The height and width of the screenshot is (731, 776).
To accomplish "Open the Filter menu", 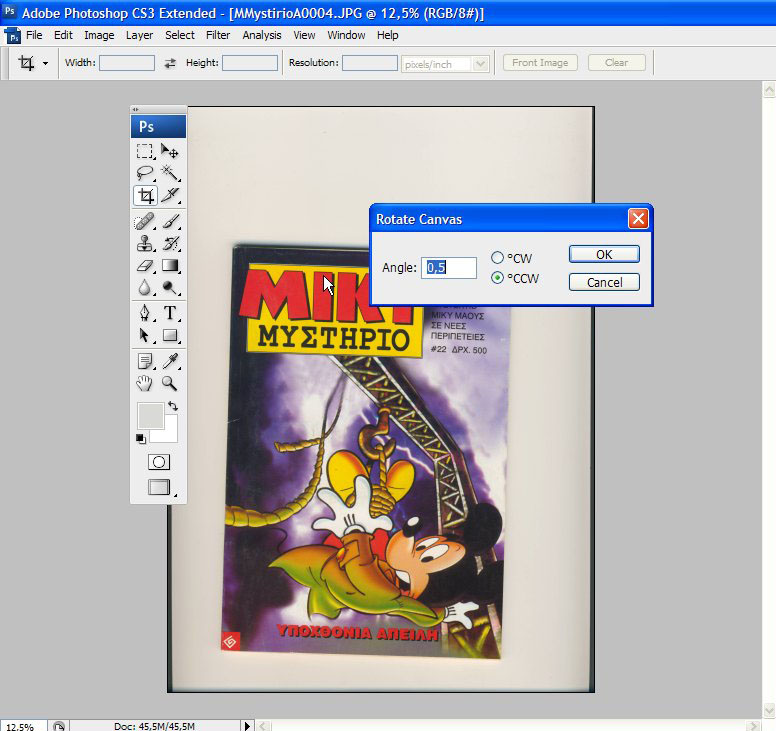I will (218, 35).
